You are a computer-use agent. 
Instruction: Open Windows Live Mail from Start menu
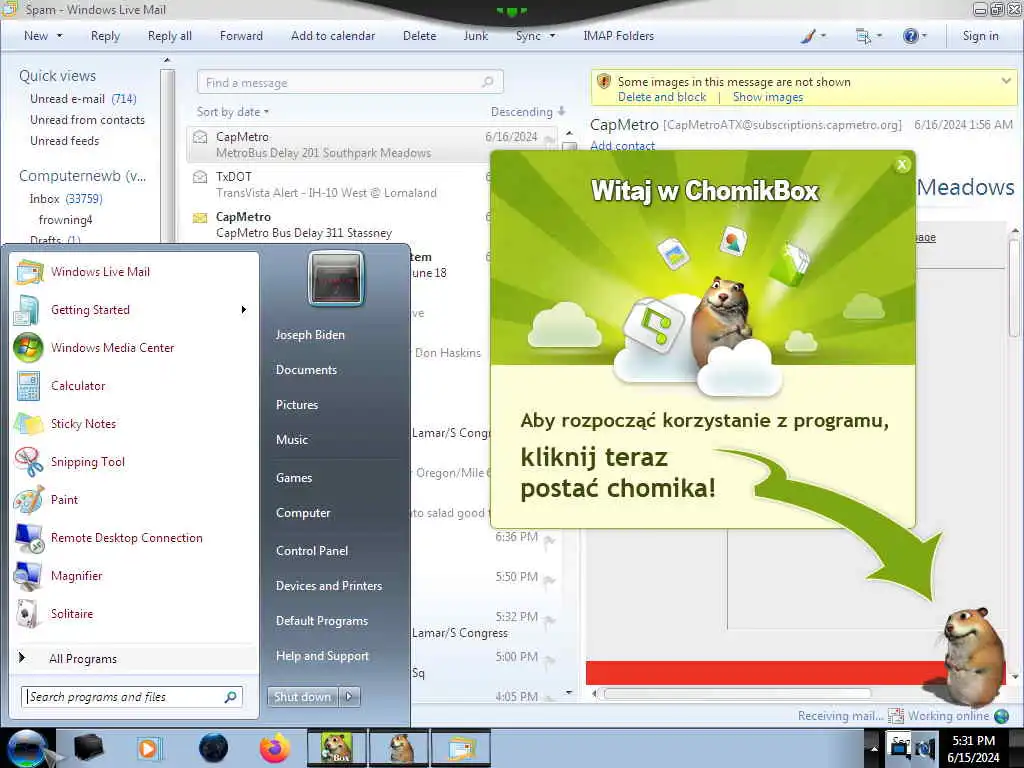[x=101, y=272]
